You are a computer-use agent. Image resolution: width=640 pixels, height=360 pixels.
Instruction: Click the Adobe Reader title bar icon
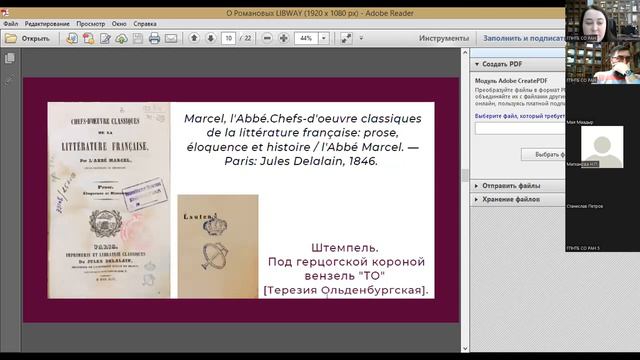(4, 13)
